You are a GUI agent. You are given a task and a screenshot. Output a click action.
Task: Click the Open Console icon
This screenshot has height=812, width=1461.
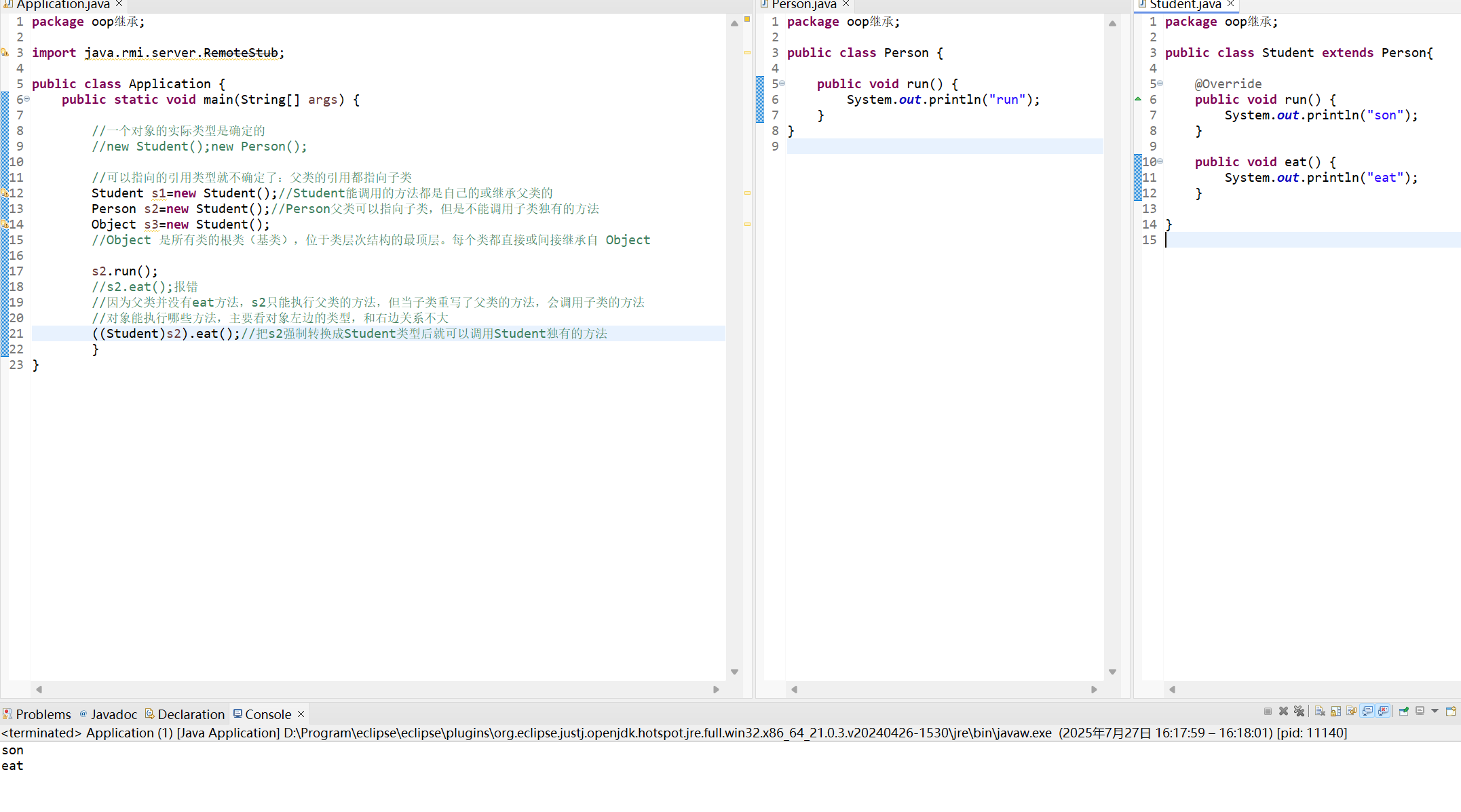tap(1451, 711)
